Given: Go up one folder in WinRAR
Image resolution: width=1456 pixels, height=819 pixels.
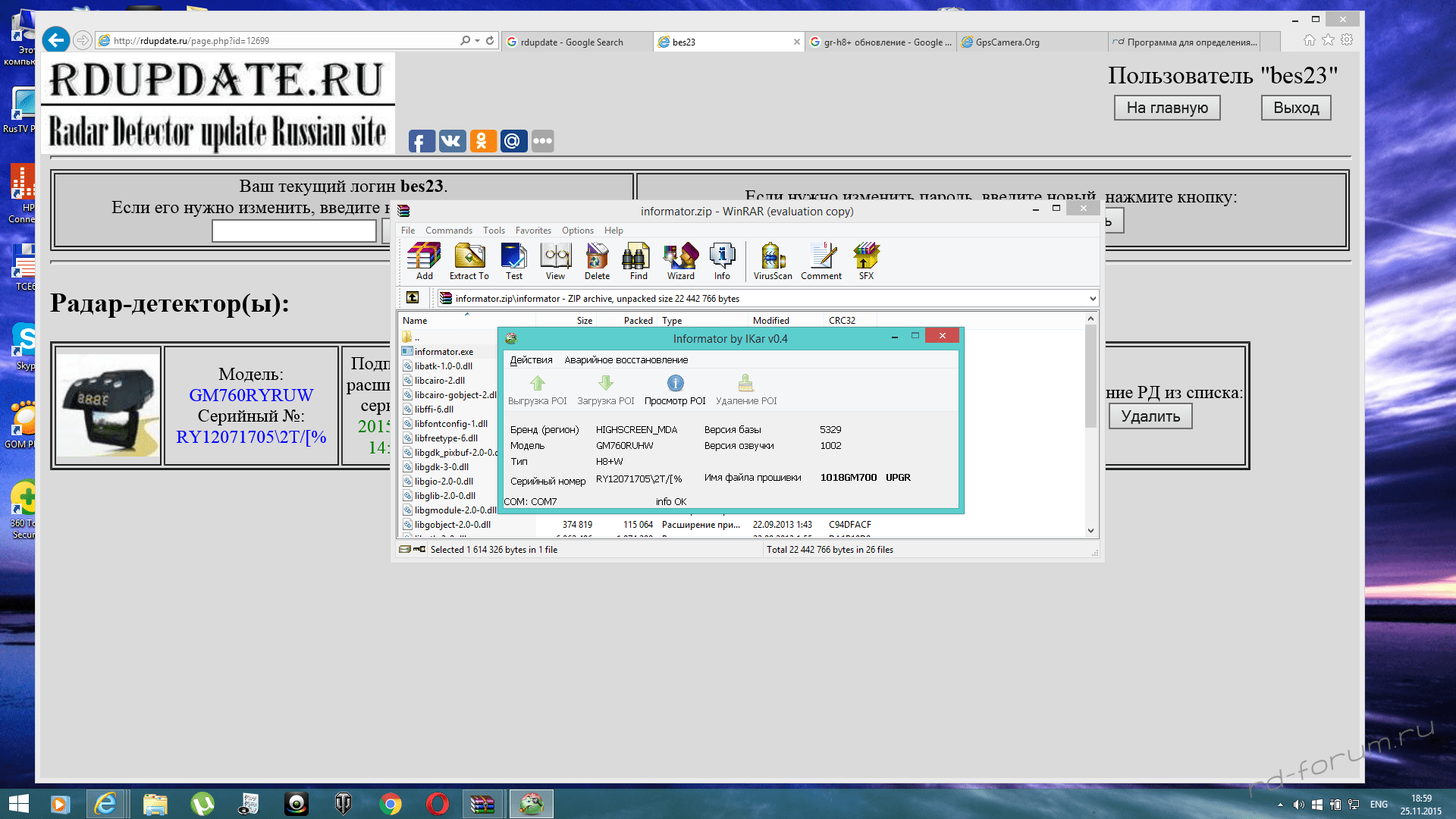Looking at the screenshot, I should point(413,298).
